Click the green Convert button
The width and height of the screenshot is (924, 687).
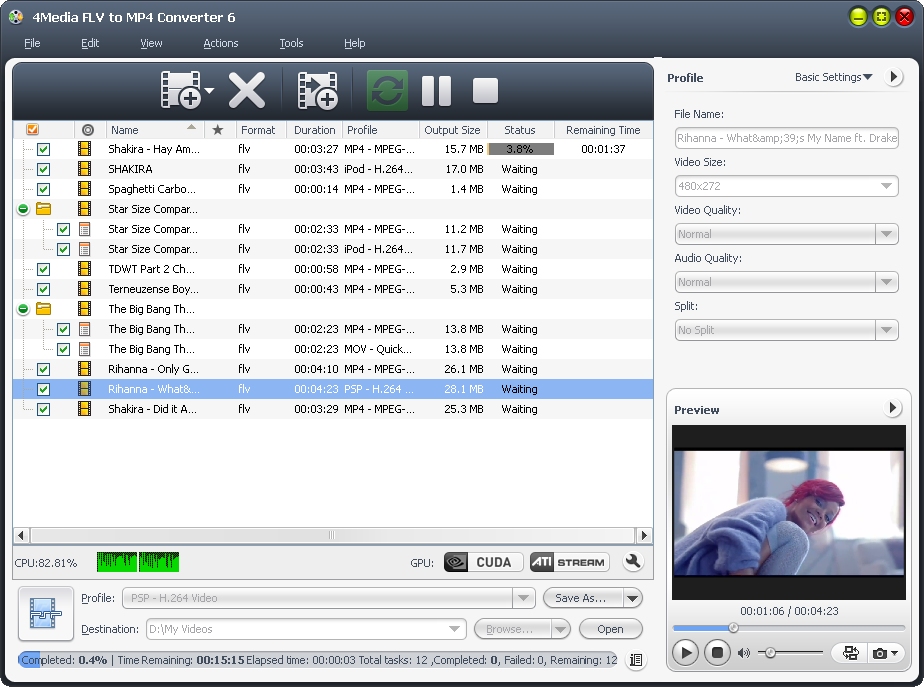[x=387, y=90]
